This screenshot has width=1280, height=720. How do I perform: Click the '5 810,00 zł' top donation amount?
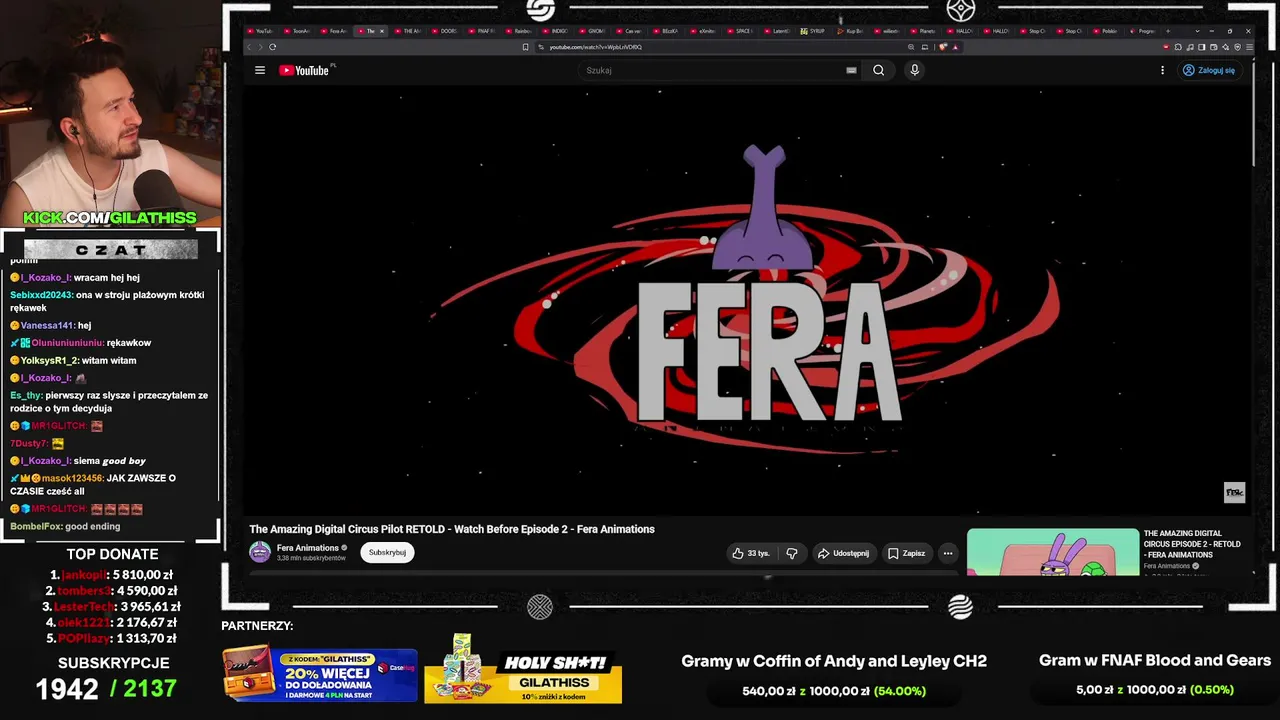142,575
